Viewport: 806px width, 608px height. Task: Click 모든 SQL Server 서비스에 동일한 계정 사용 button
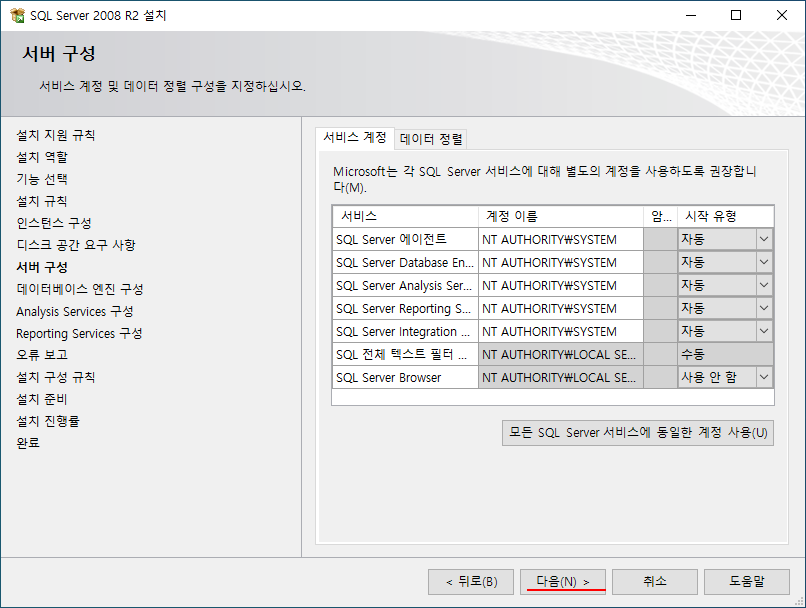click(637, 433)
